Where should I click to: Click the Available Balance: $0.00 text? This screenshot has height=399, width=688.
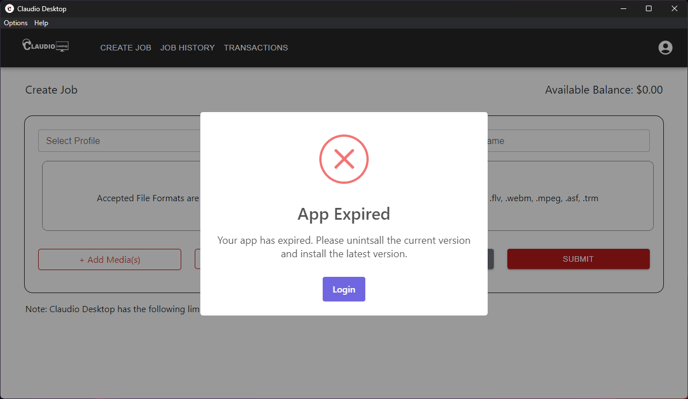coord(604,90)
